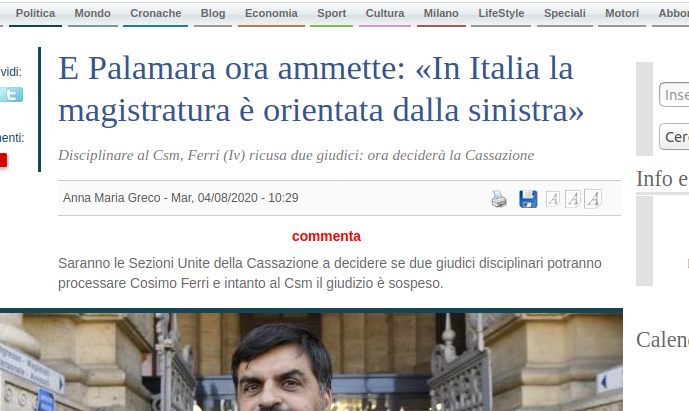Save the article with floppy disk icon
689x411 pixels.
click(528, 199)
